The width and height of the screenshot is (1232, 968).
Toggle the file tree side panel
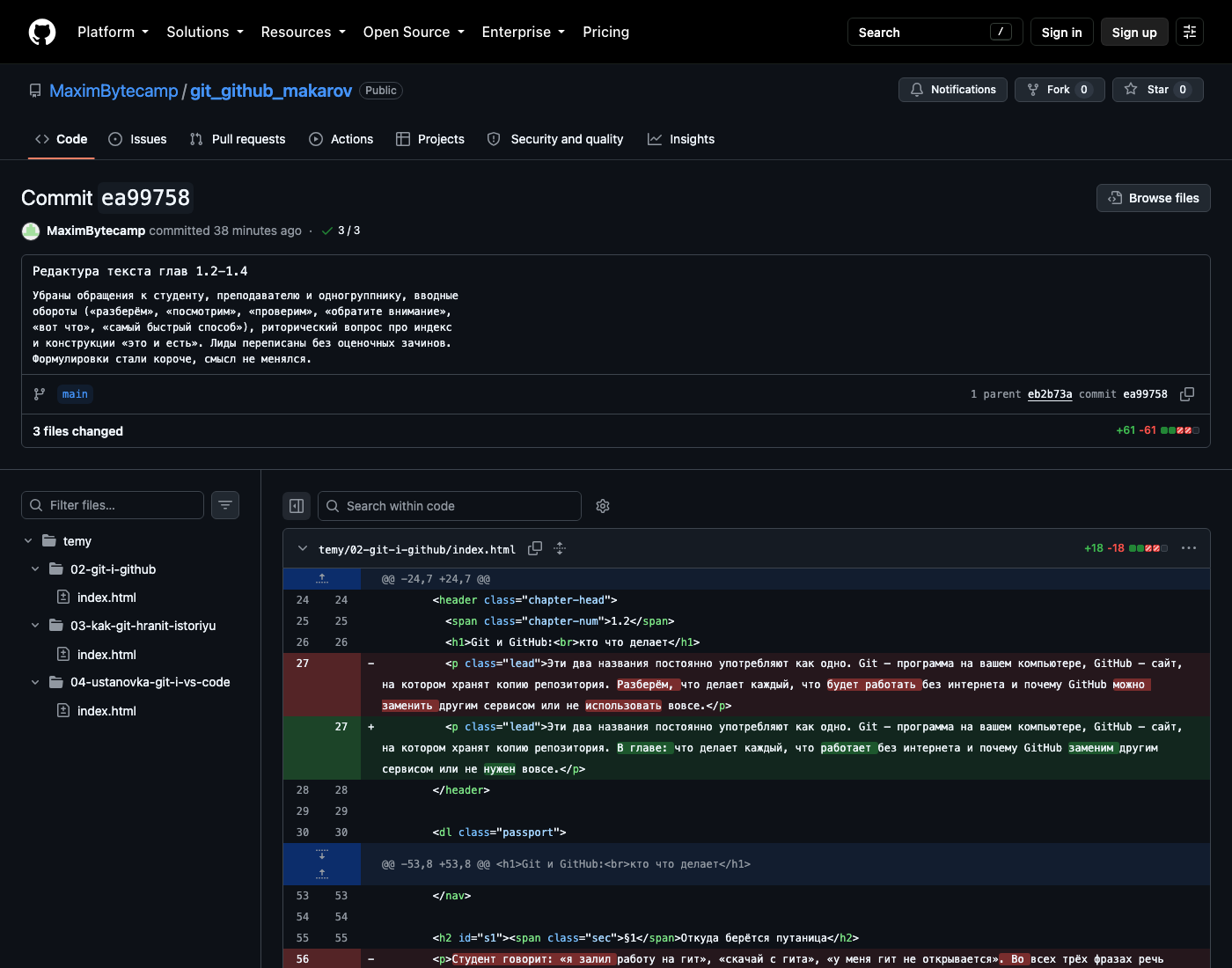pyautogui.click(x=297, y=506)
